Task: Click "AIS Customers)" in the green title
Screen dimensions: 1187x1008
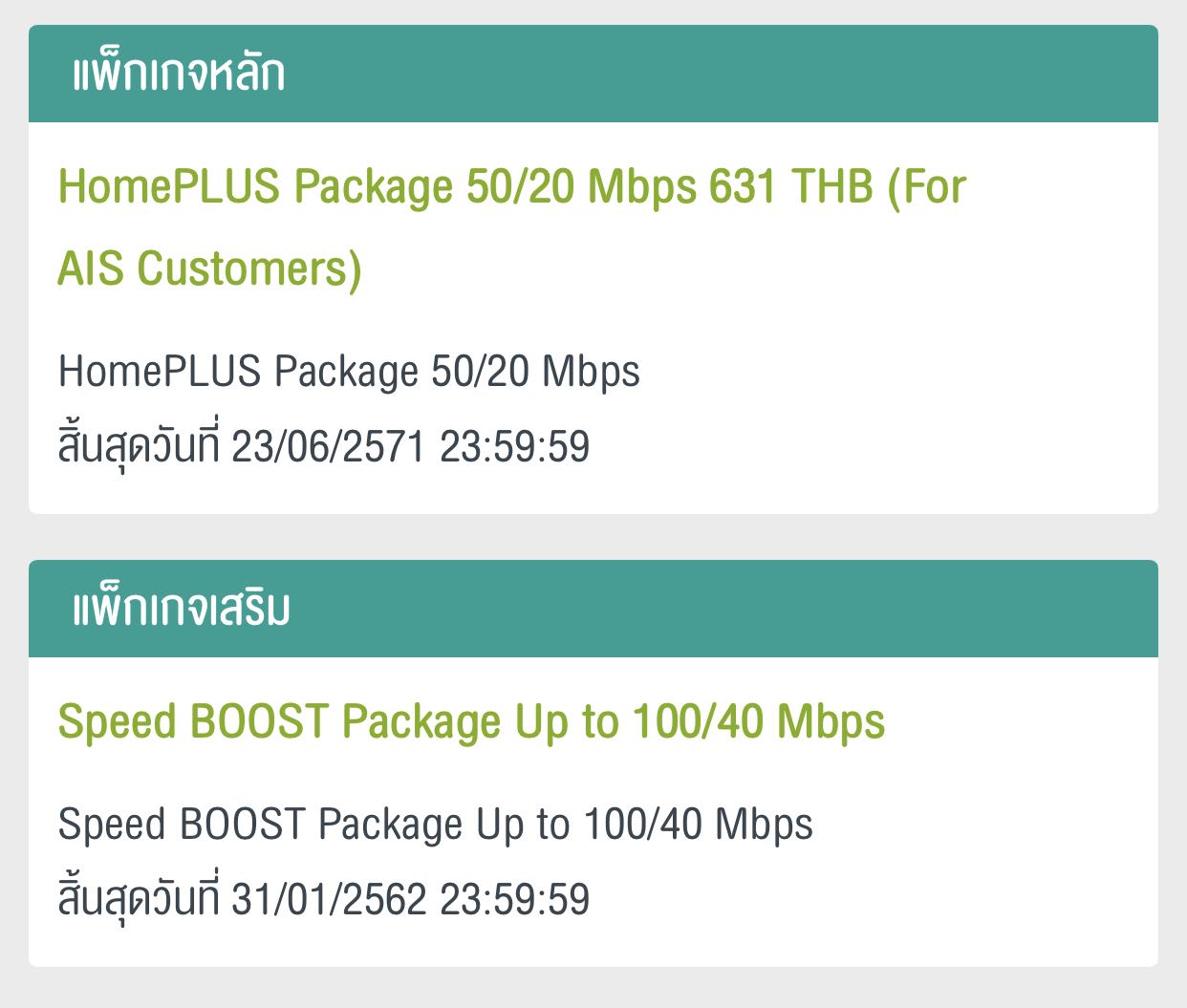Action: coord(209,268)
